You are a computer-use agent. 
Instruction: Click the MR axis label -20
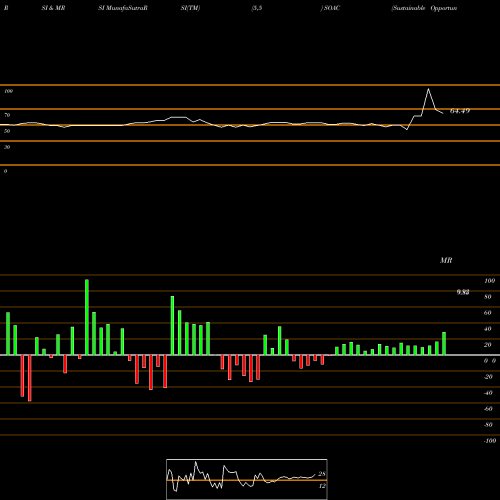488,377
